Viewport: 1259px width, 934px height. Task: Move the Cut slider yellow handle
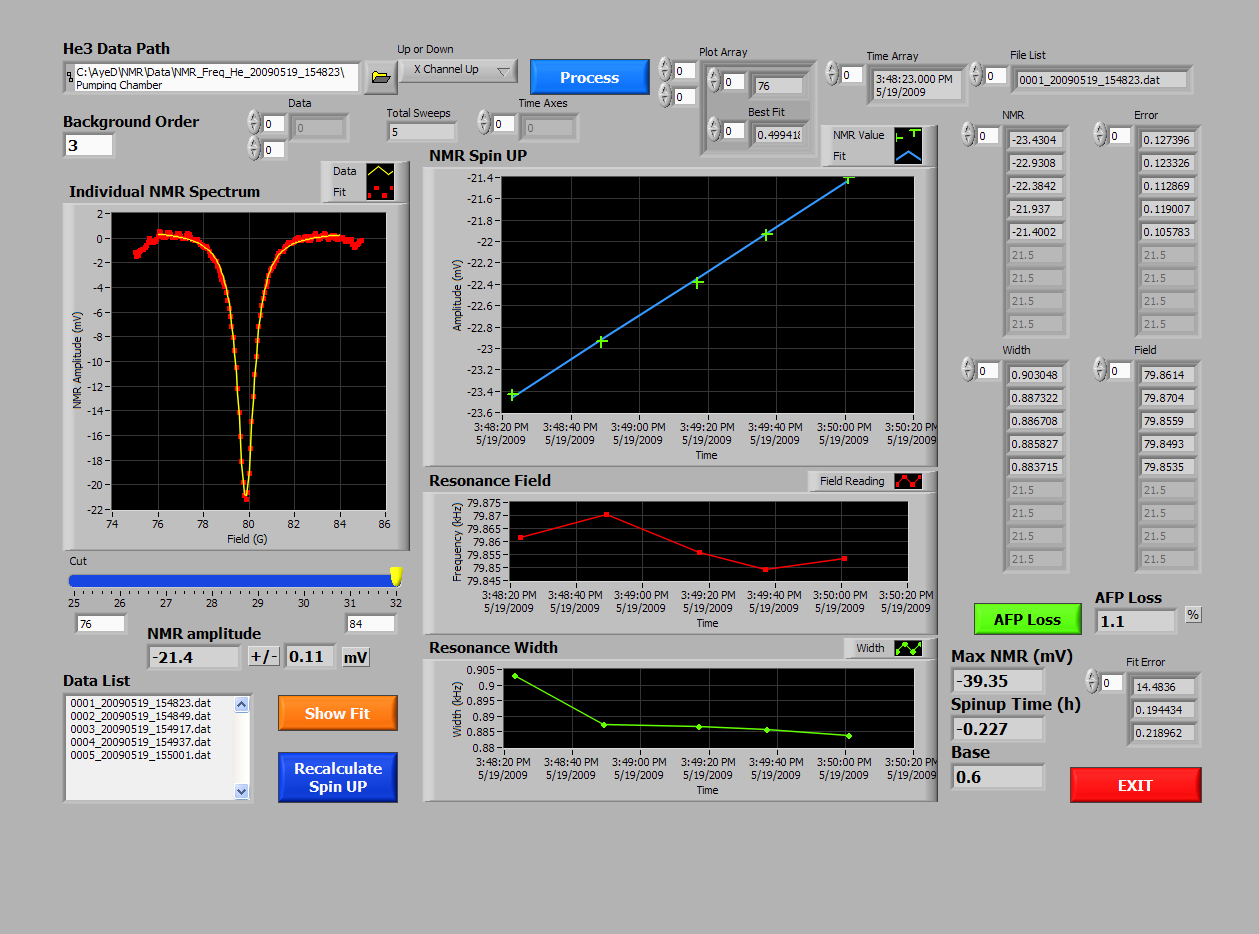click(396, 577)
